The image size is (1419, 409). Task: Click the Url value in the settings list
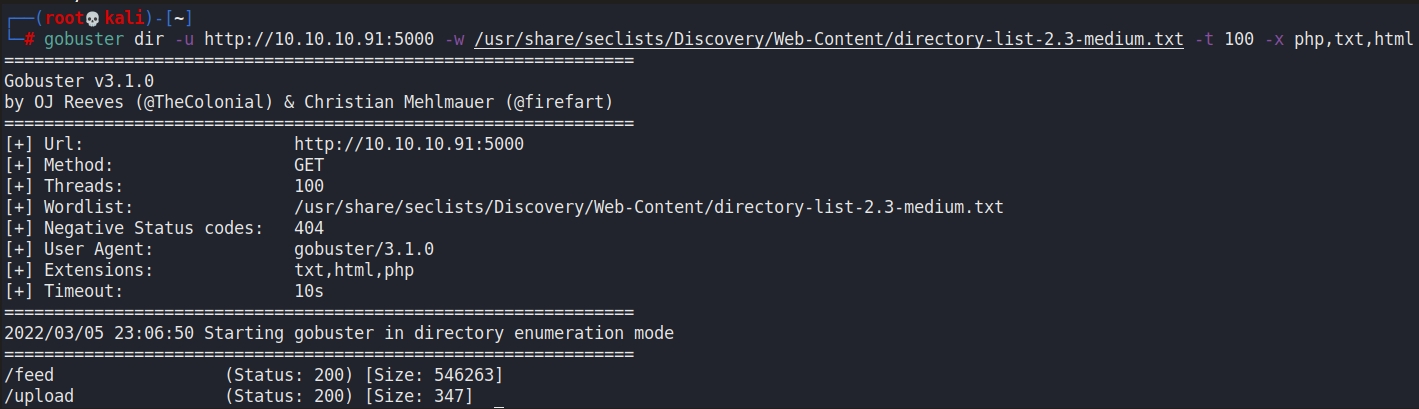coord(408,144)
